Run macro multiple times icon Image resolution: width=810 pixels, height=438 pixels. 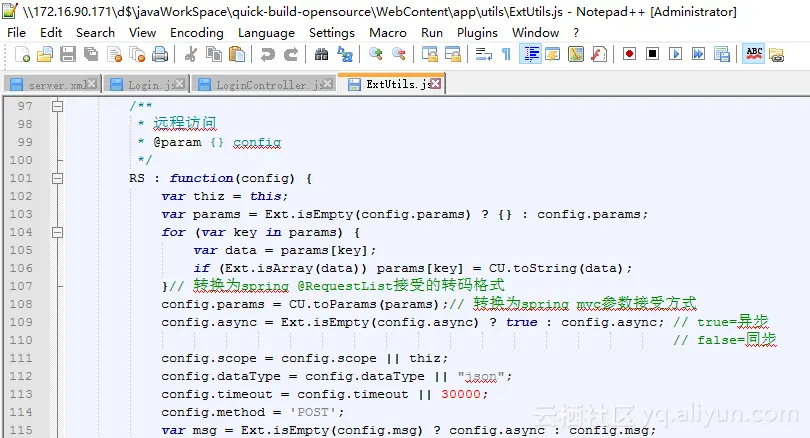point(698,54)
